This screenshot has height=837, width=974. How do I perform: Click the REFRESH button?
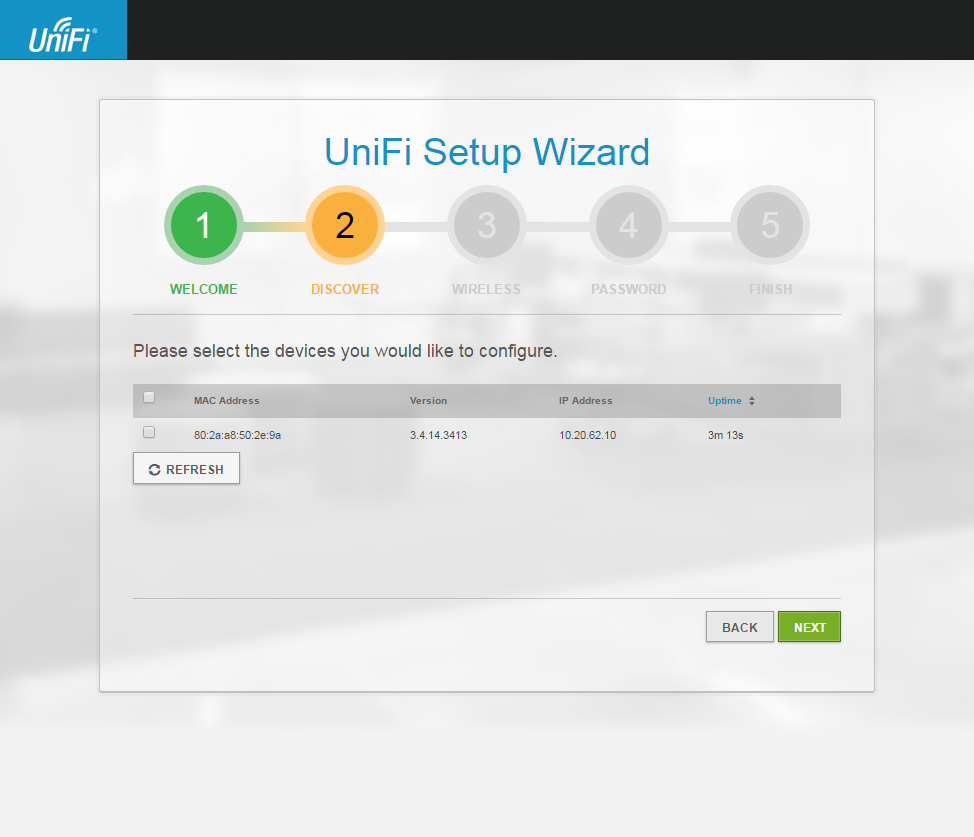186,469
